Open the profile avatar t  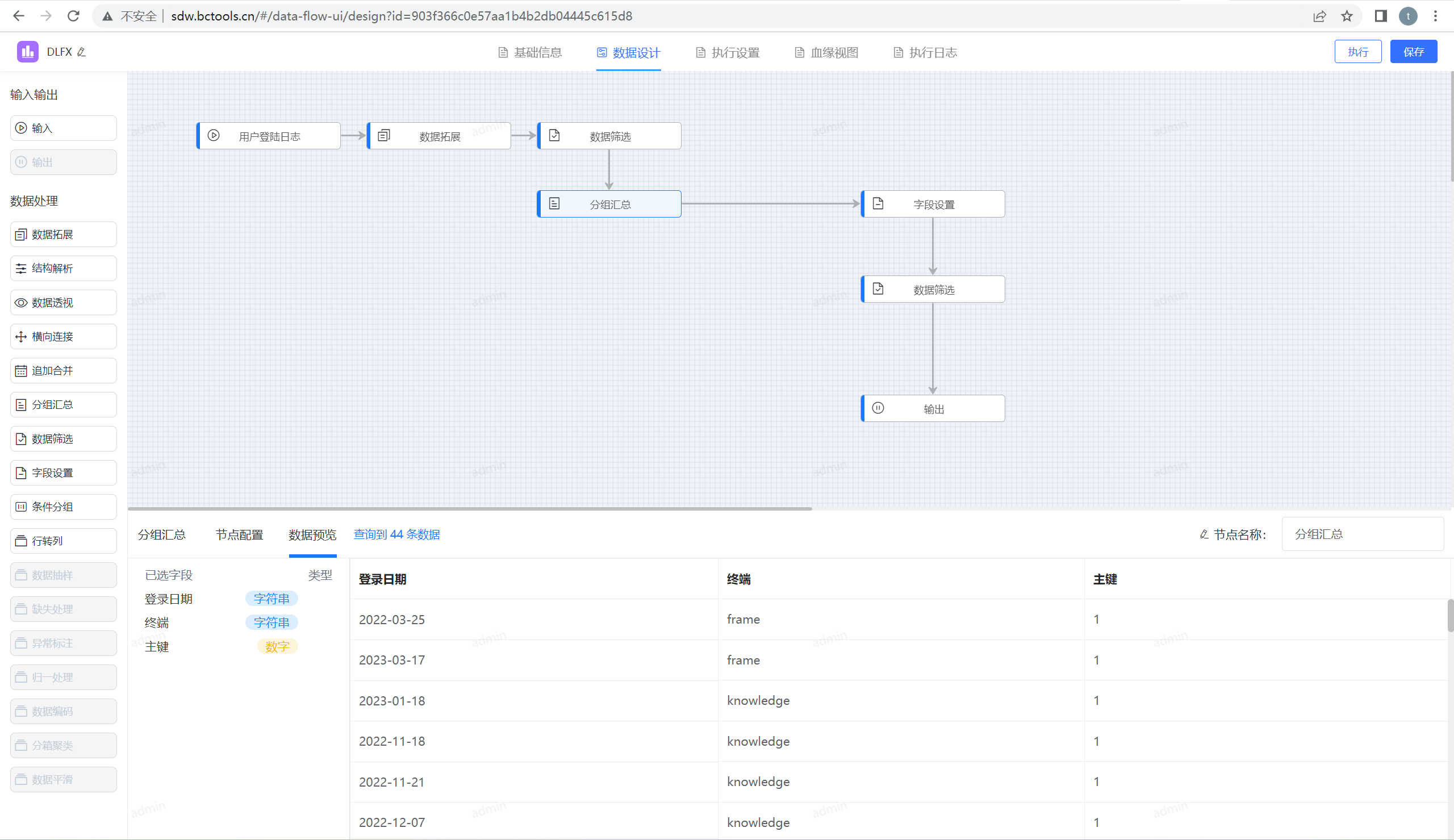point(1408,16)
